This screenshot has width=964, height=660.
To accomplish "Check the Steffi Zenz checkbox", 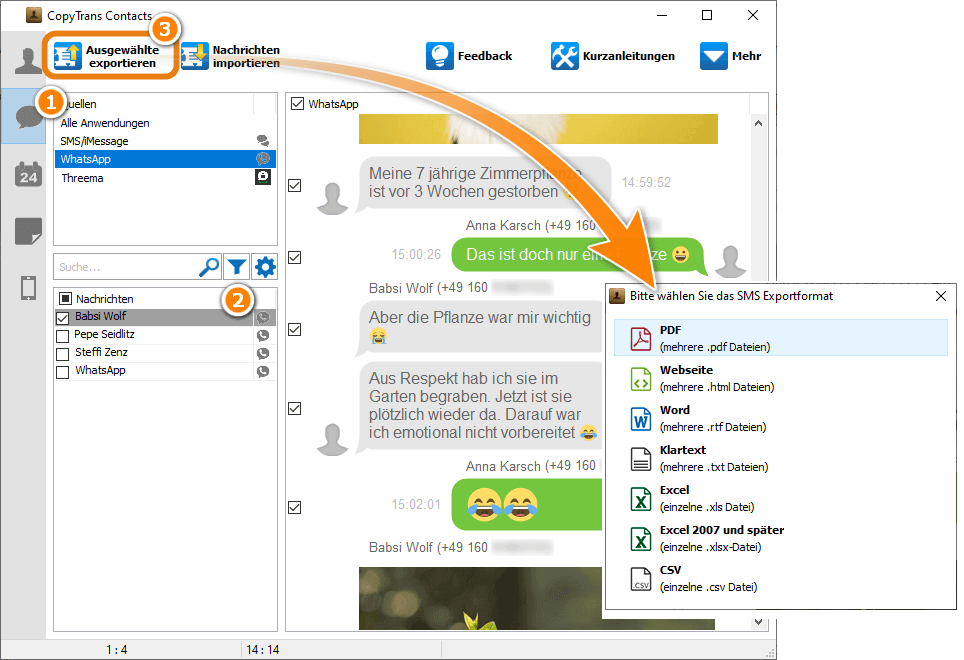I will click(62, 354).
